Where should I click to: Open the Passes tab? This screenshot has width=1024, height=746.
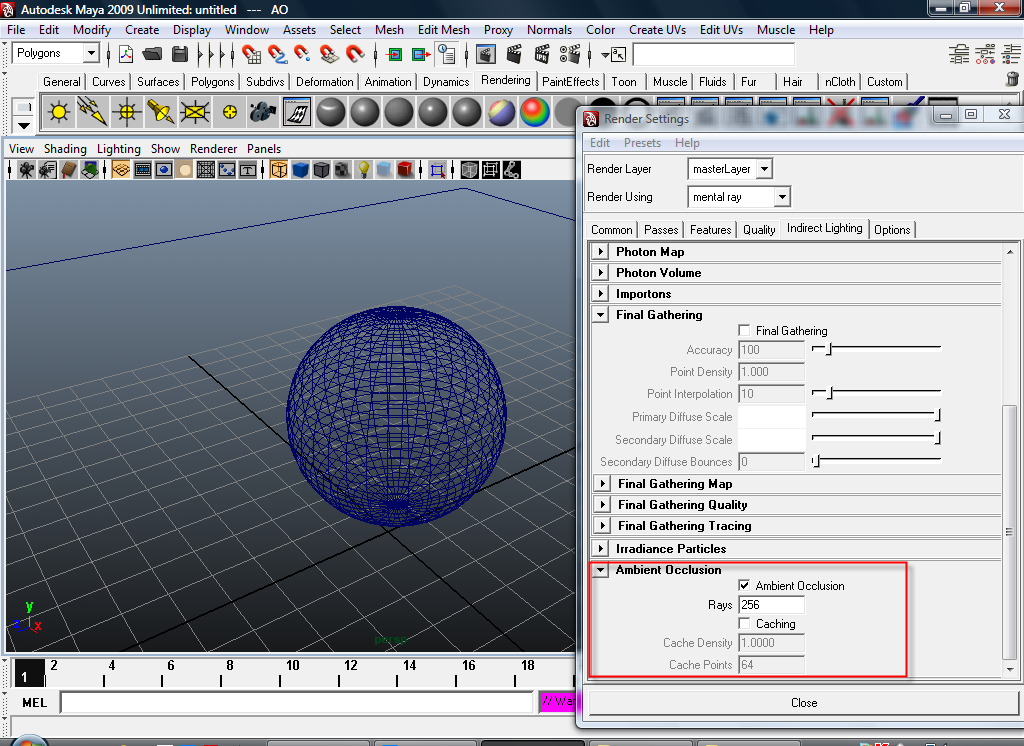pyautogui.click(x=661, y=230)
